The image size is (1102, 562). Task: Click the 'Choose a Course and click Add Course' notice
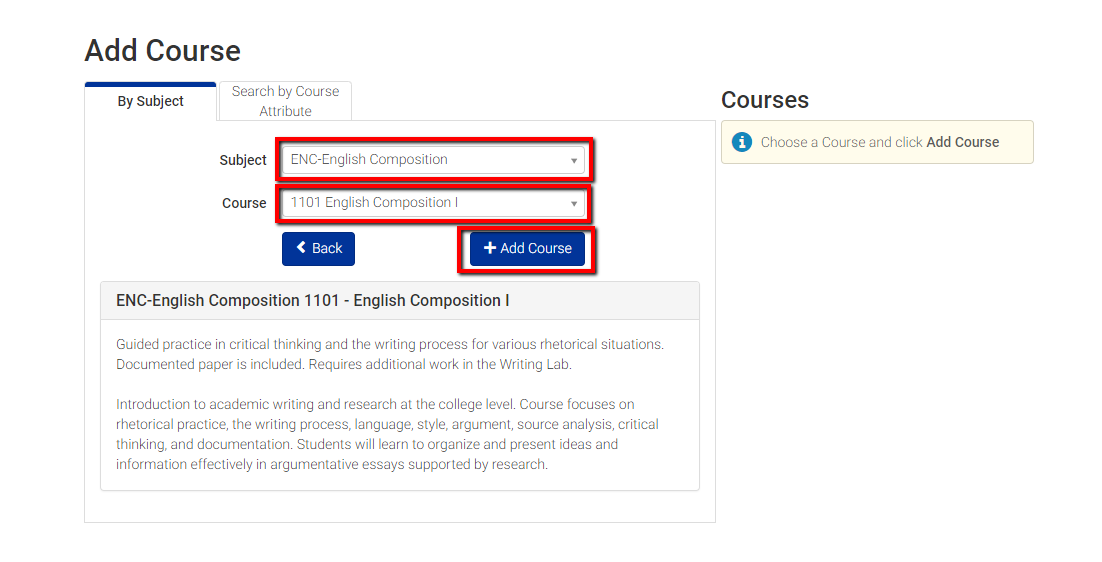pyautogui.click(x=877, y=142)
